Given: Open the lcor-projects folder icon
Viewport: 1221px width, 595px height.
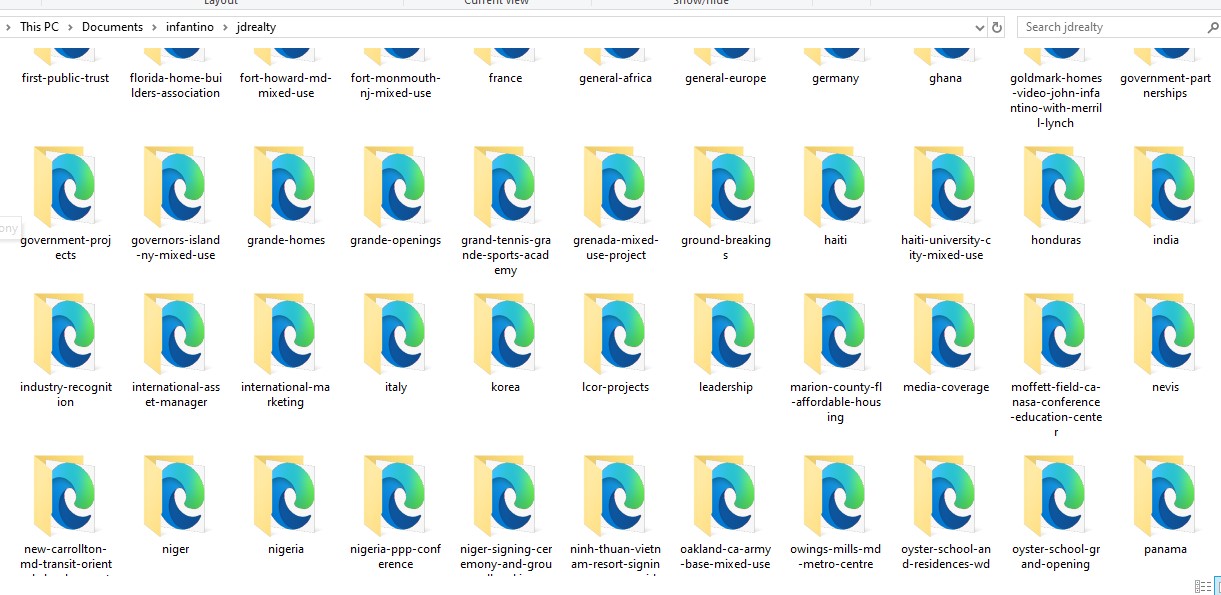Looking at the screenshot, I should pos(615,335).
